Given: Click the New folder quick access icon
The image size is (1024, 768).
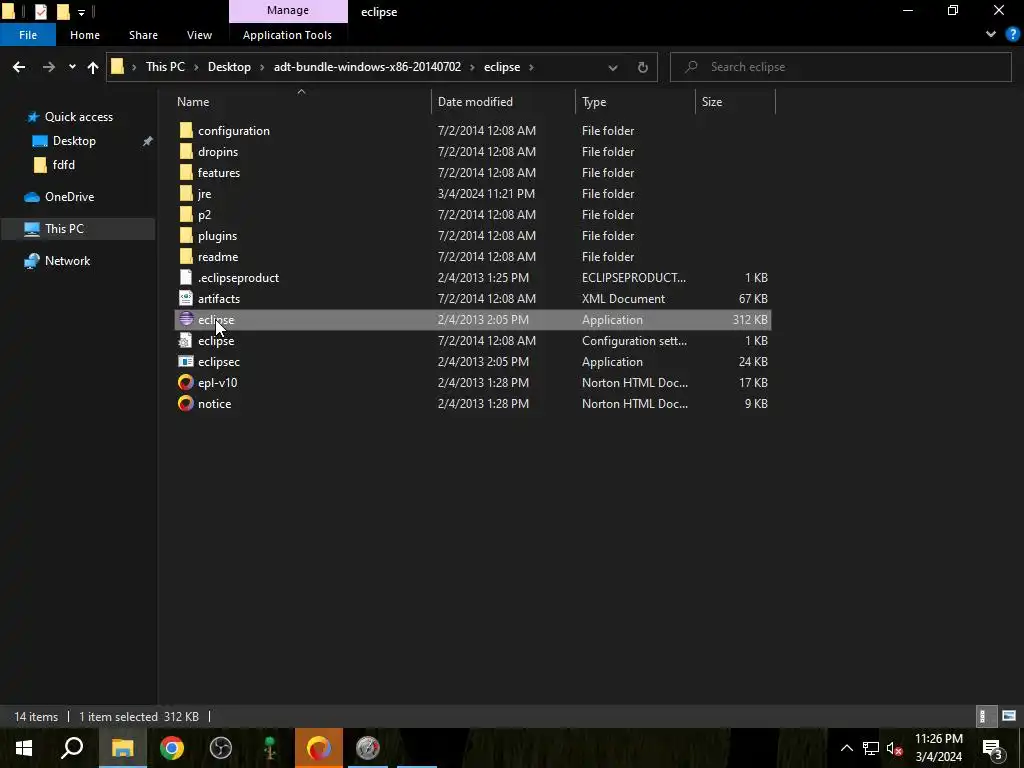Looking at the screenshot, I should [x=63, y=11].
